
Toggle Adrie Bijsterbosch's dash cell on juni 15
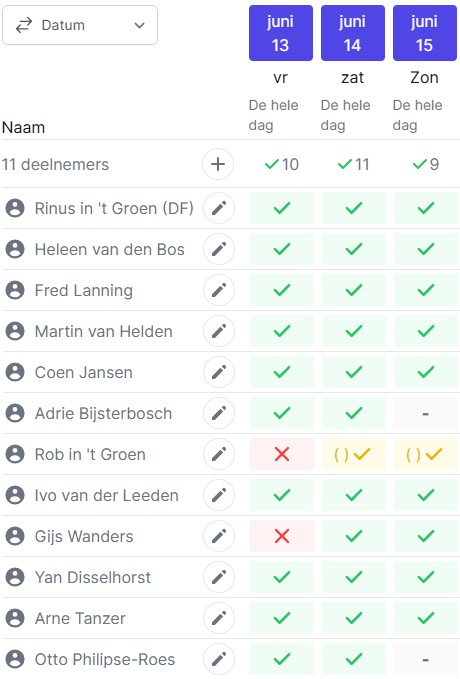[x=425, y=414]
